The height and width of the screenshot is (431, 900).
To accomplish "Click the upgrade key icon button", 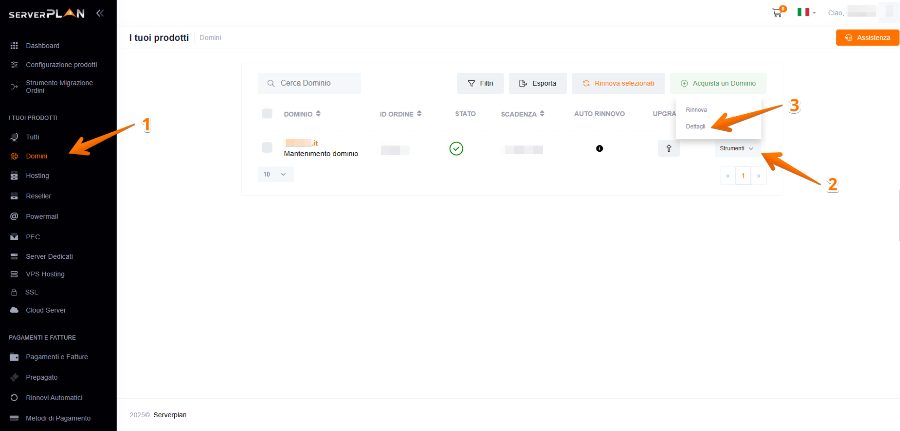I will (x=669, y=149).
